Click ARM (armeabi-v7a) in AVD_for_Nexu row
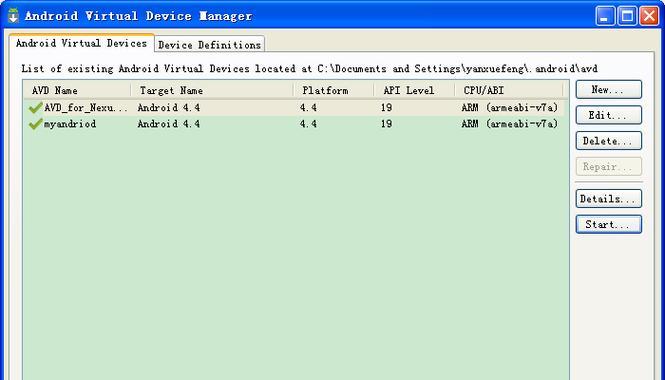The height and width of the screenshot is (380, 665). 510,108
